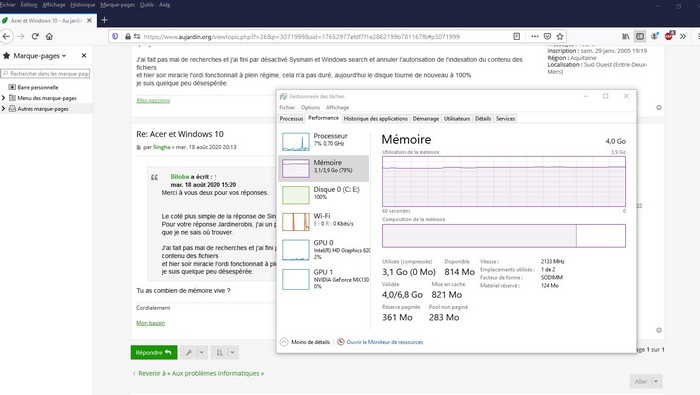Open the page actions three-dots menu
The width and height of the screenshot is (700, 395).
[534, 37]
